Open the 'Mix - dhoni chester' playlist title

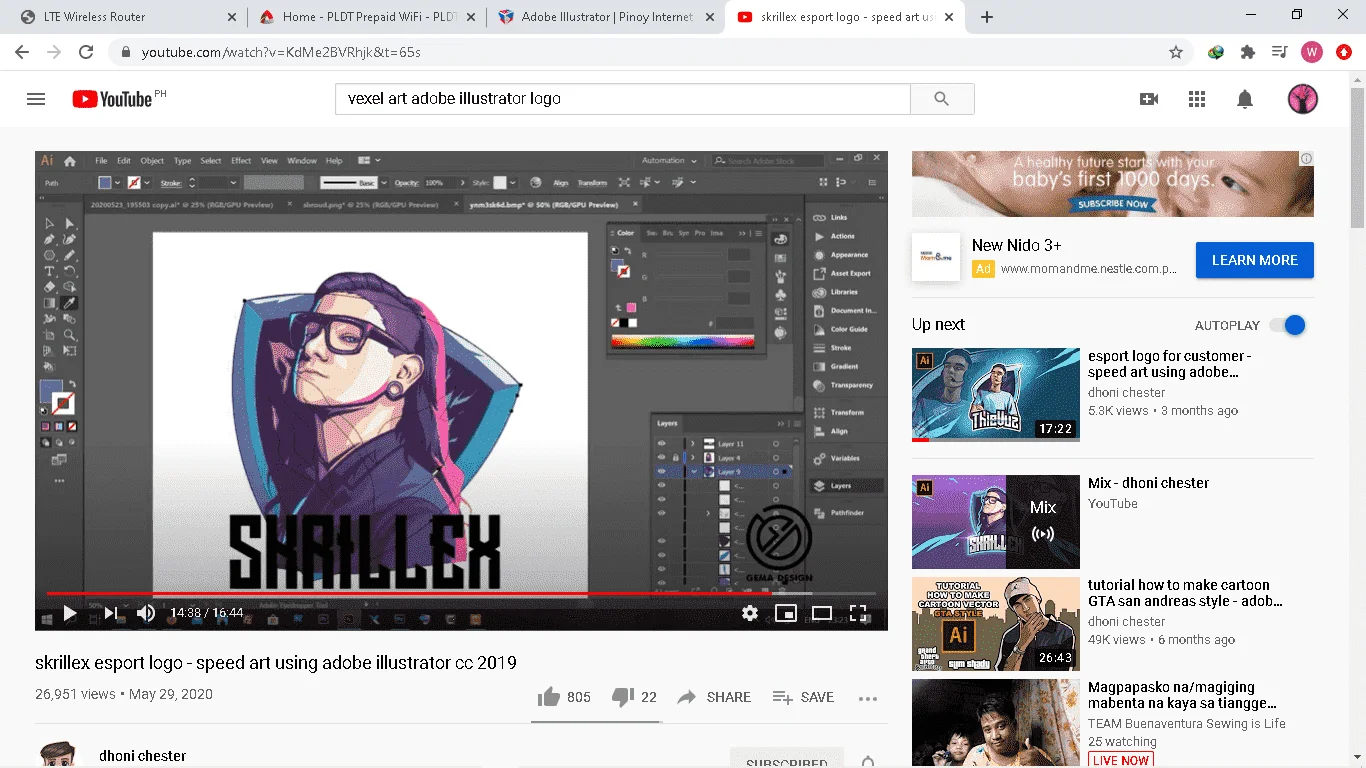tap(1148, 483)
